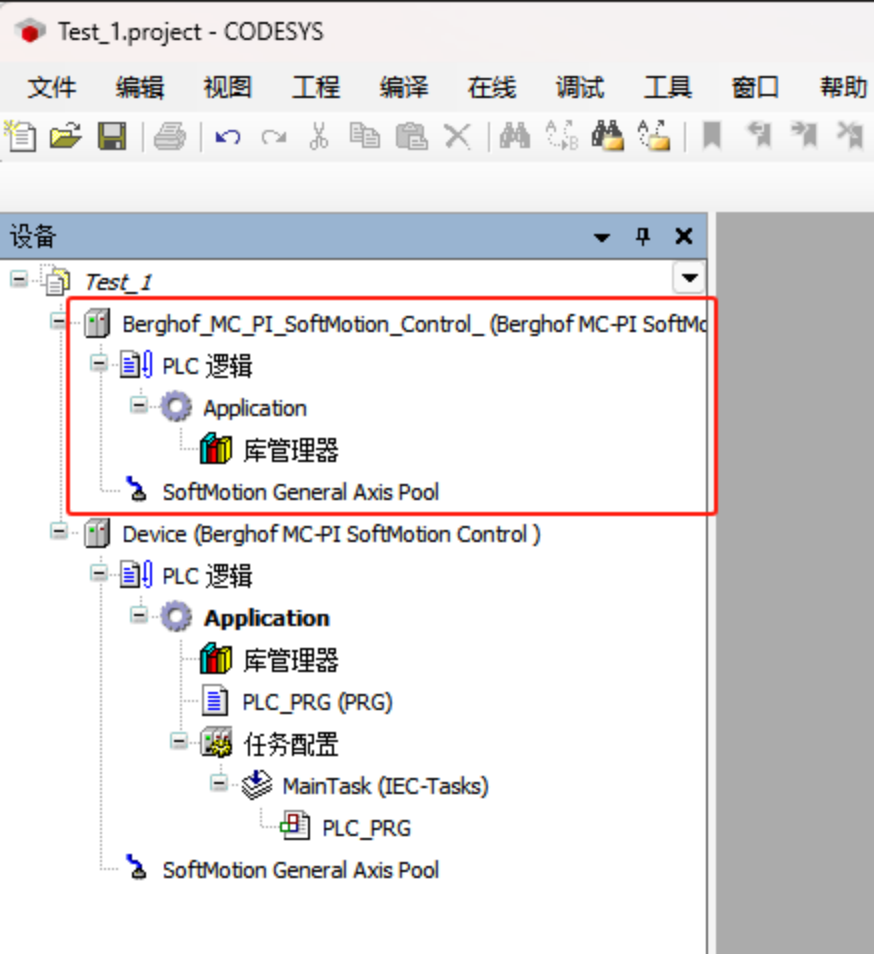Screen dimensions: 874x954
Task: Select Device (Berghof MC-PI SoftMotion Control) label
Action: click(x=331, y=534)
